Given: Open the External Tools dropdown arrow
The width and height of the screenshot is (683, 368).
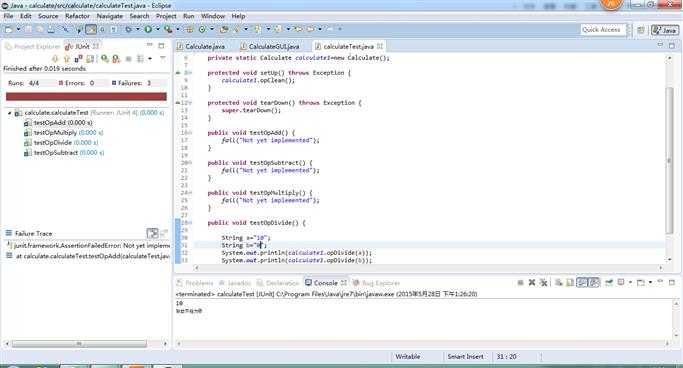Looking at the screenshot, I should pos(178,29).
